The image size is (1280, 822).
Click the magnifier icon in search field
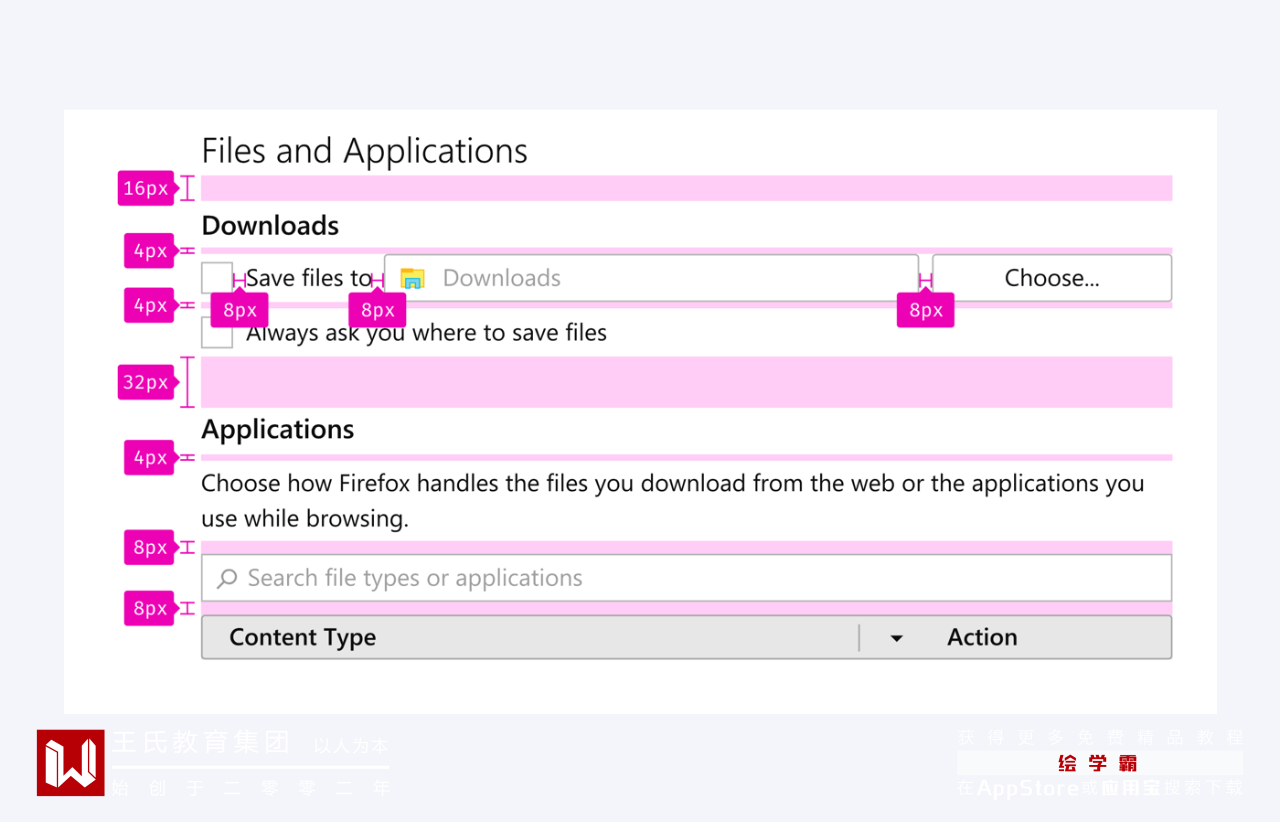click(x=227, y=578)
